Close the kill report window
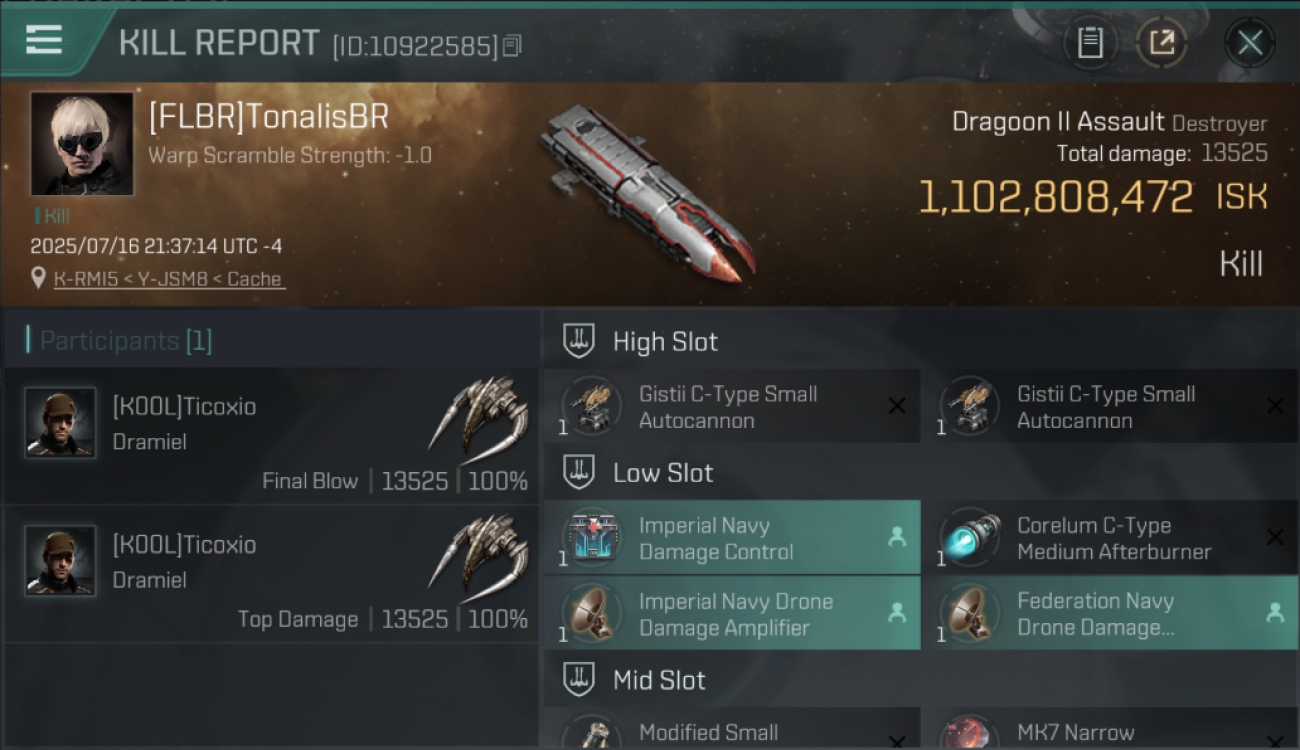Image resolution: width=1300 pixels, height=750 pixels. 1250,43
